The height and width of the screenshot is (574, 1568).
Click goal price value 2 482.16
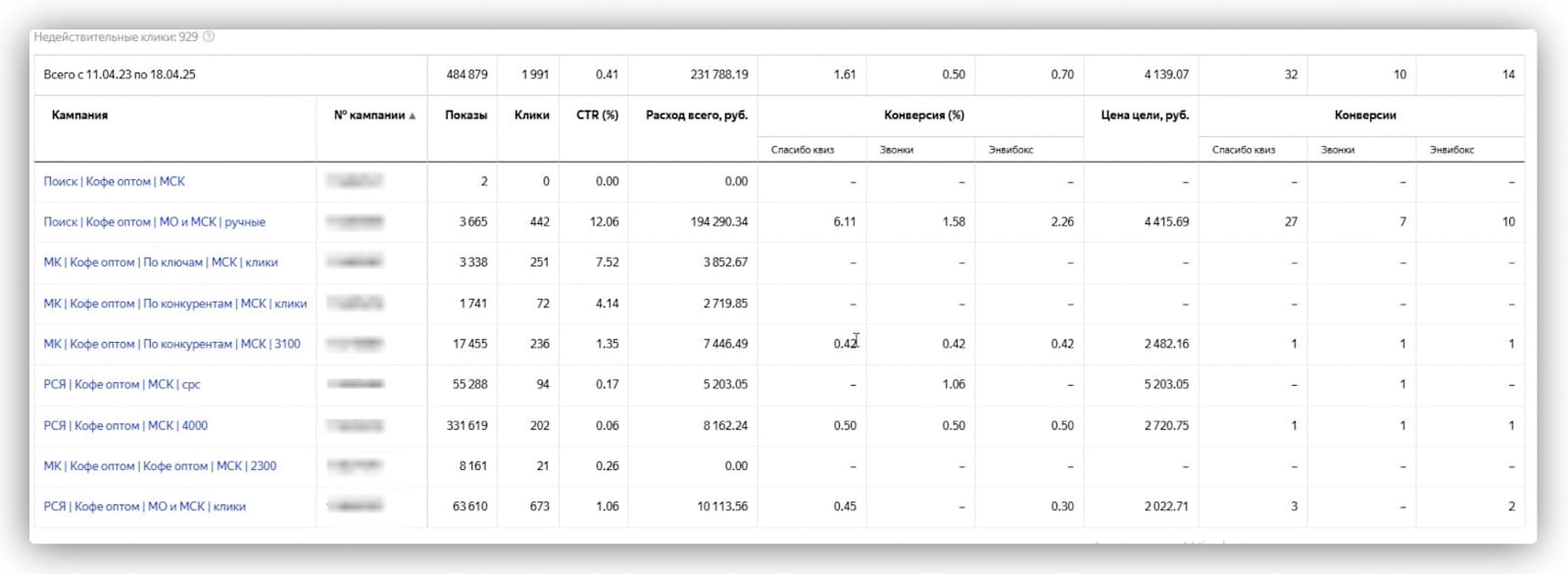1166,344
